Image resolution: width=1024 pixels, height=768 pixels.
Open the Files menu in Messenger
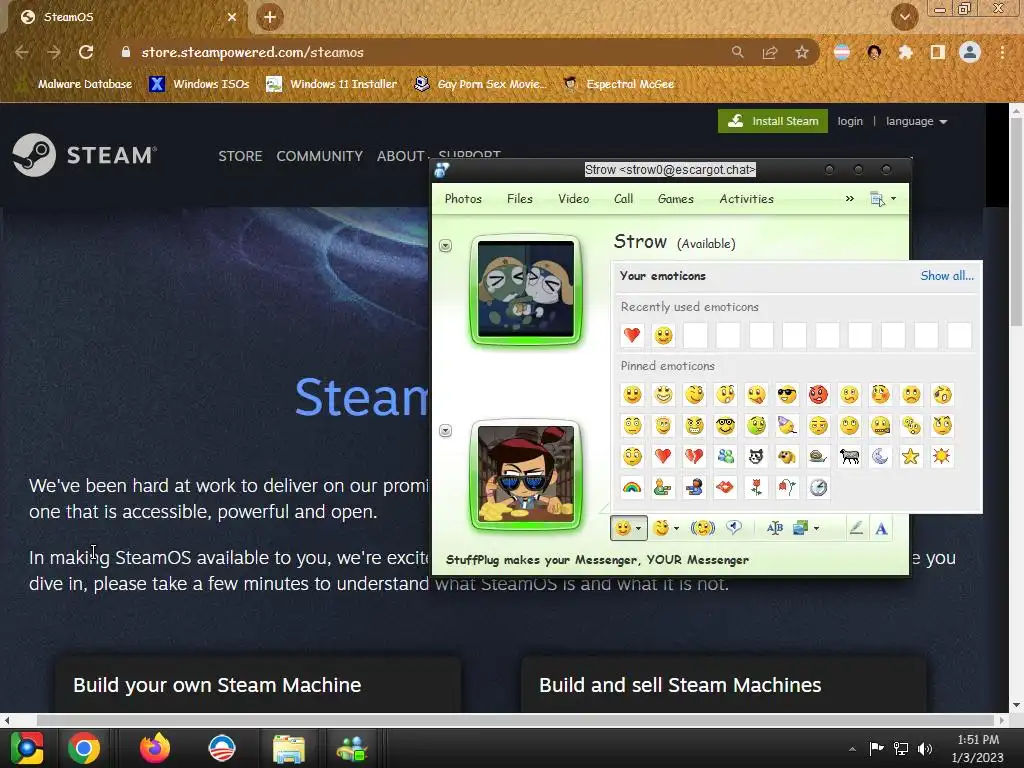[520, 199]
